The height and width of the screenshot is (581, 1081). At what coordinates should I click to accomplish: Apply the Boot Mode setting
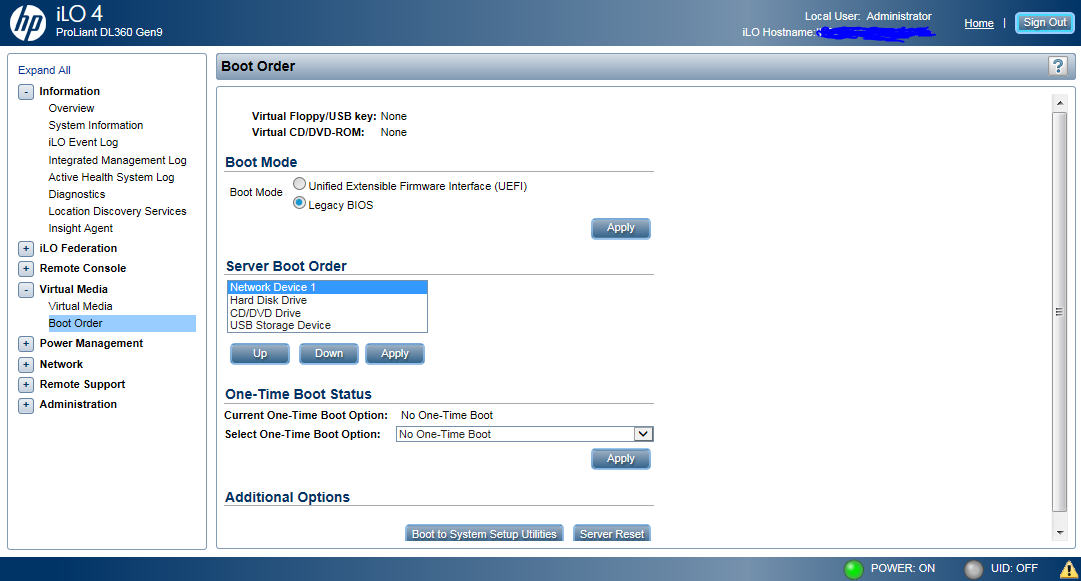click(620, 228)
